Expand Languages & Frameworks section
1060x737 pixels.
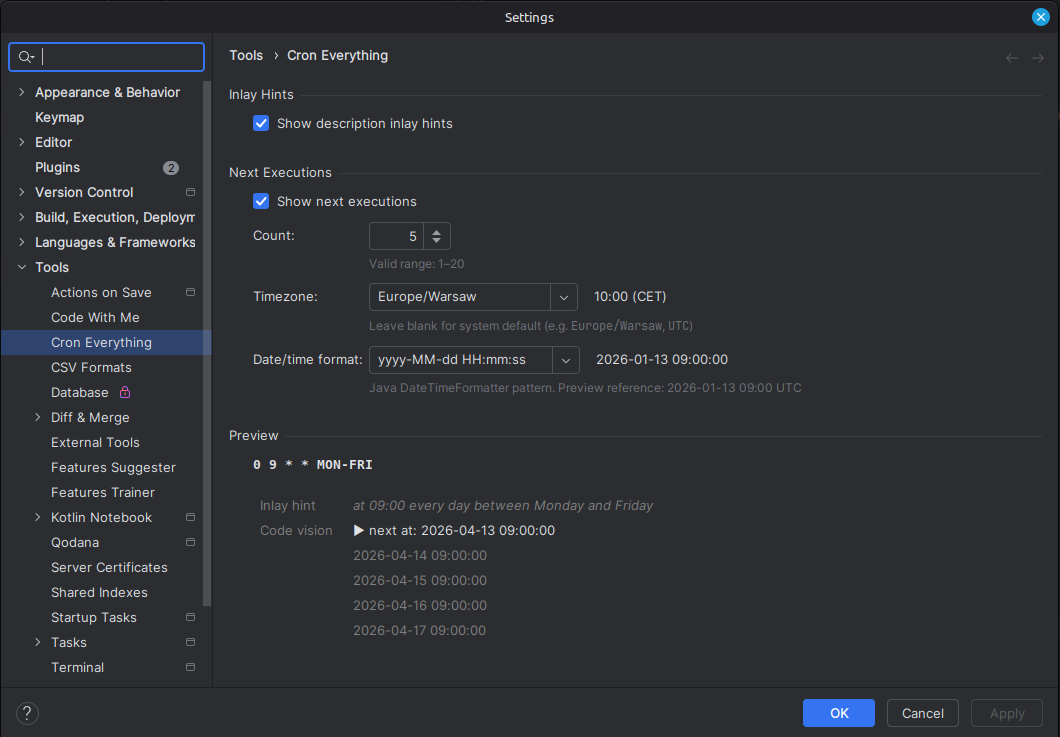(22, 242)
